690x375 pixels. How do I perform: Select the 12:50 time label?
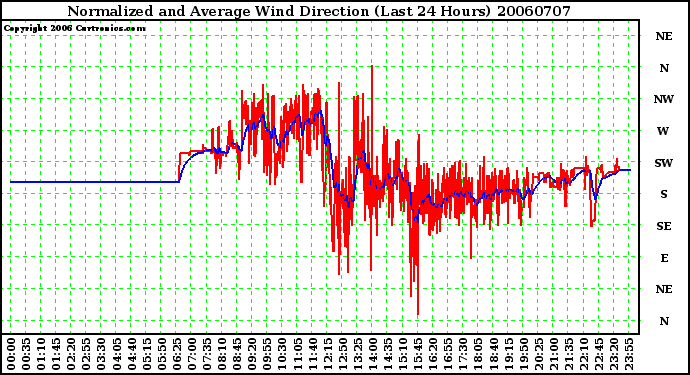tap(342, 354)
